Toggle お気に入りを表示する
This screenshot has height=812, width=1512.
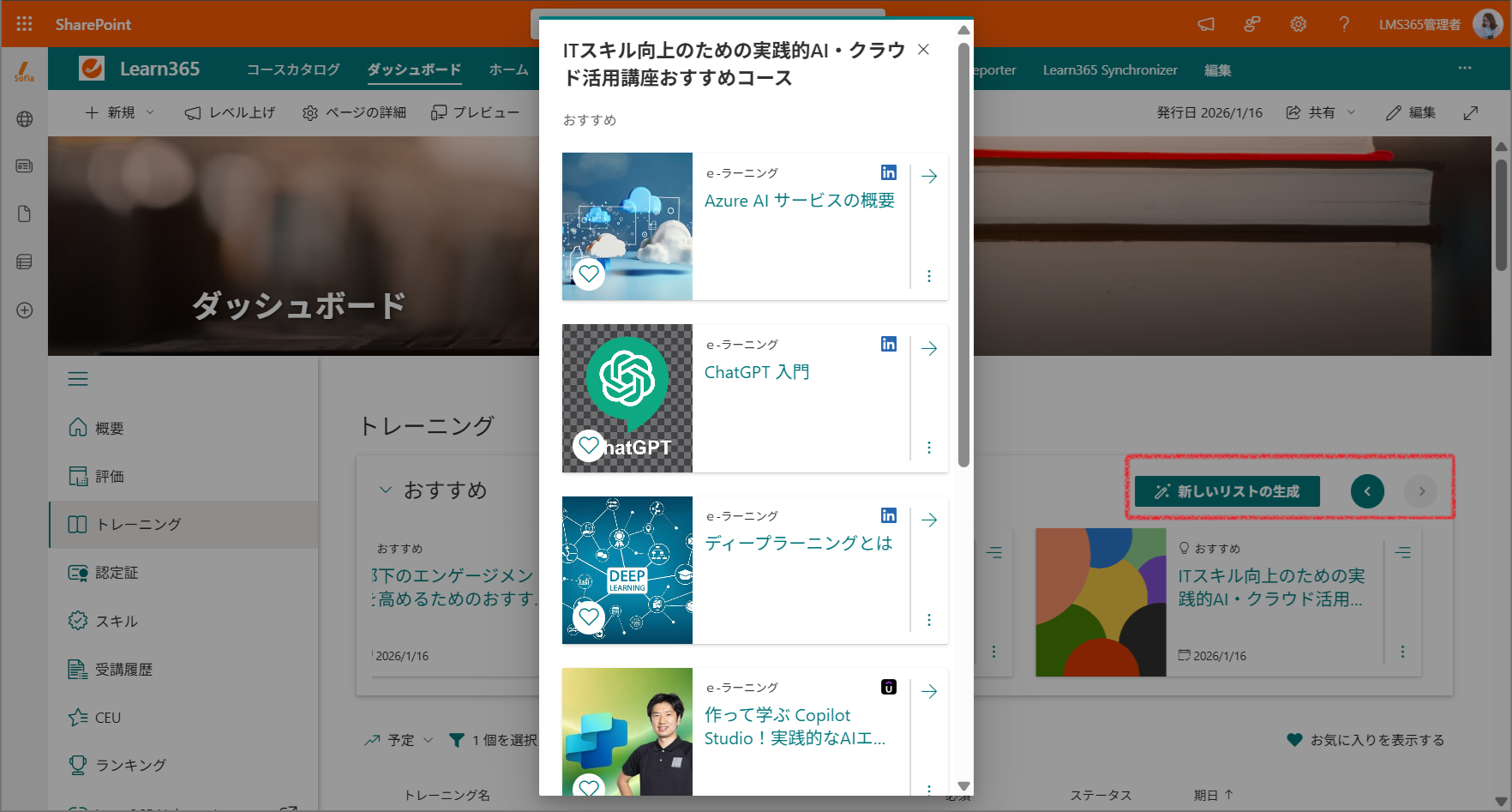coord(1365,740)
